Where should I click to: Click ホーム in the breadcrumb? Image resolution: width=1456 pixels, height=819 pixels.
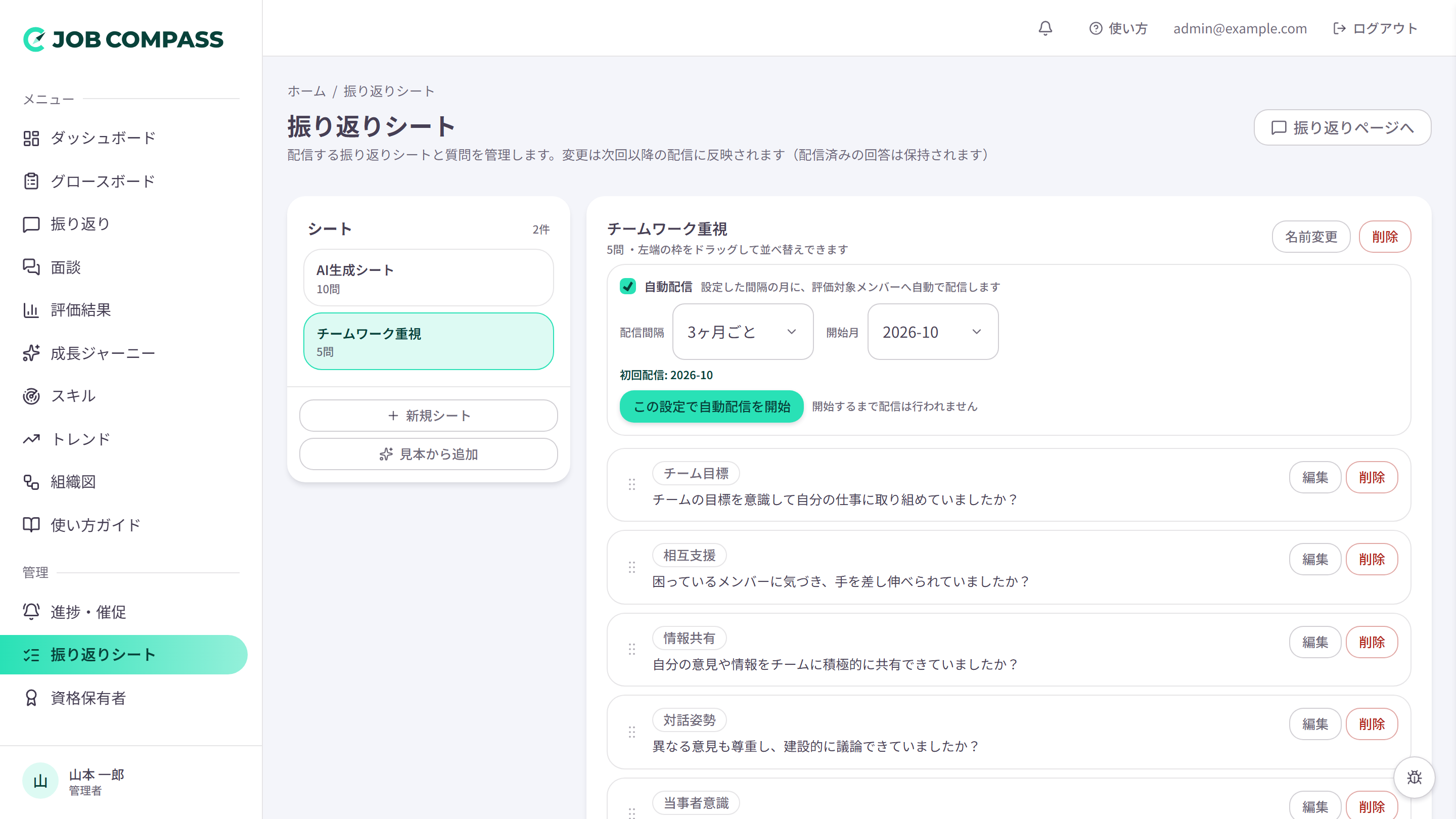coord(306,91)
